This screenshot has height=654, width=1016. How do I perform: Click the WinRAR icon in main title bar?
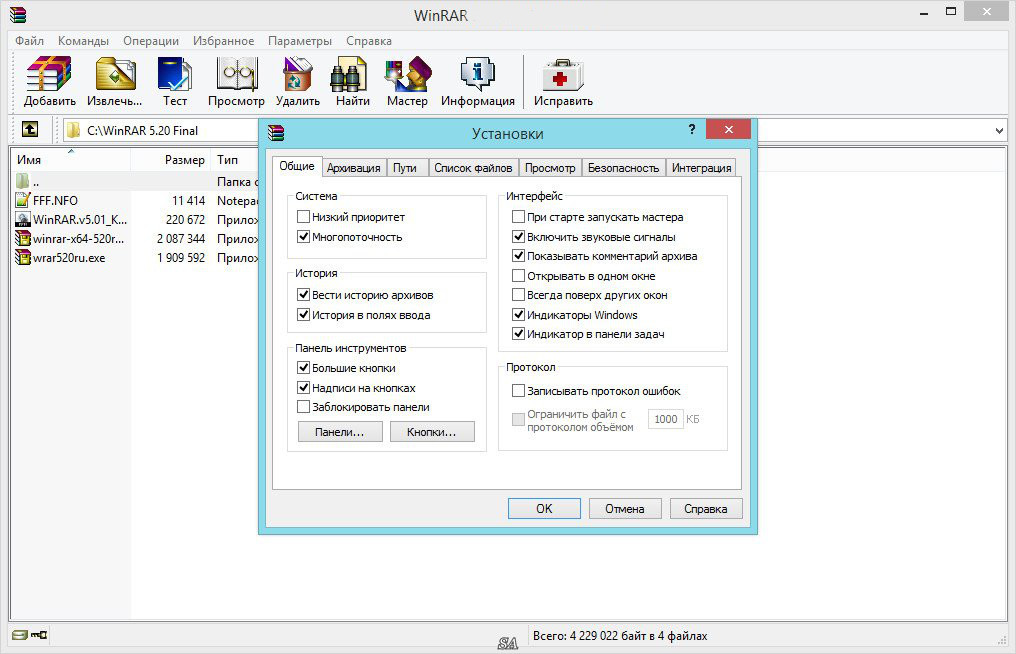pos(17,14)
